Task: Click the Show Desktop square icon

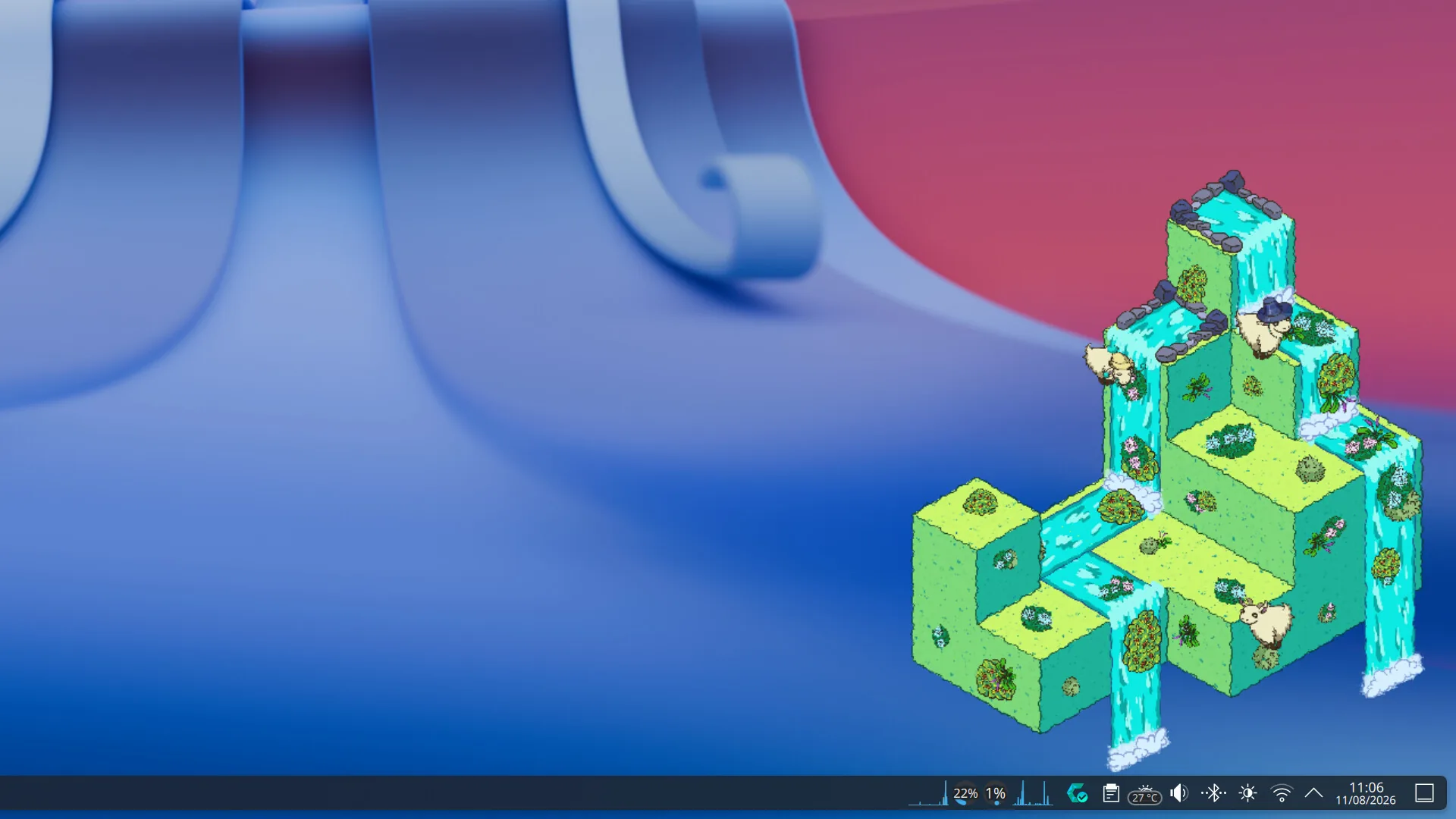Action: pos(1424,793)
